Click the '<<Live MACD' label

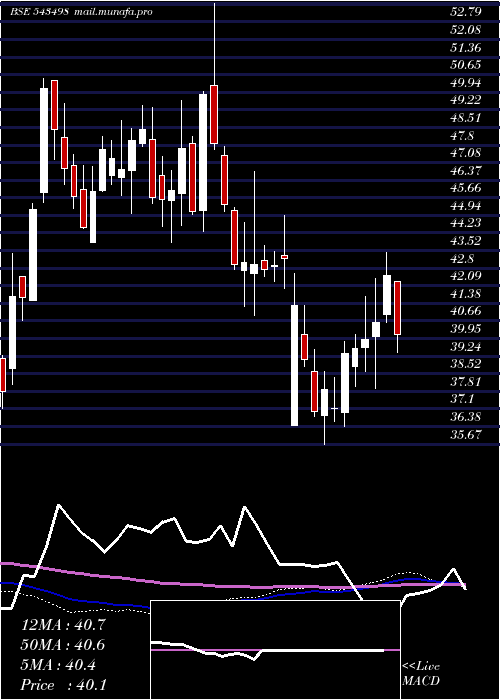coord(421,674)
